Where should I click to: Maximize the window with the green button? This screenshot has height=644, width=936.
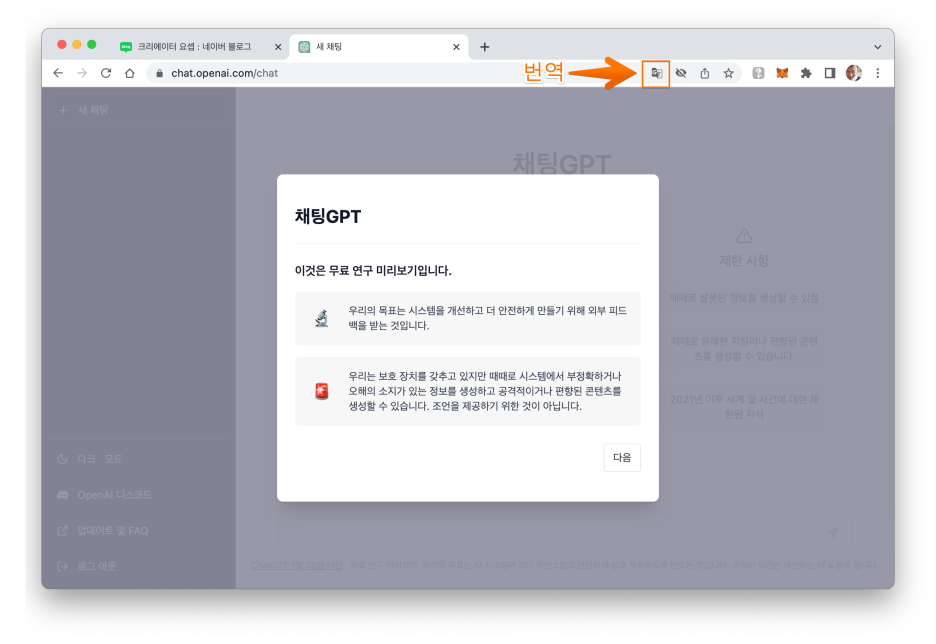91,44
